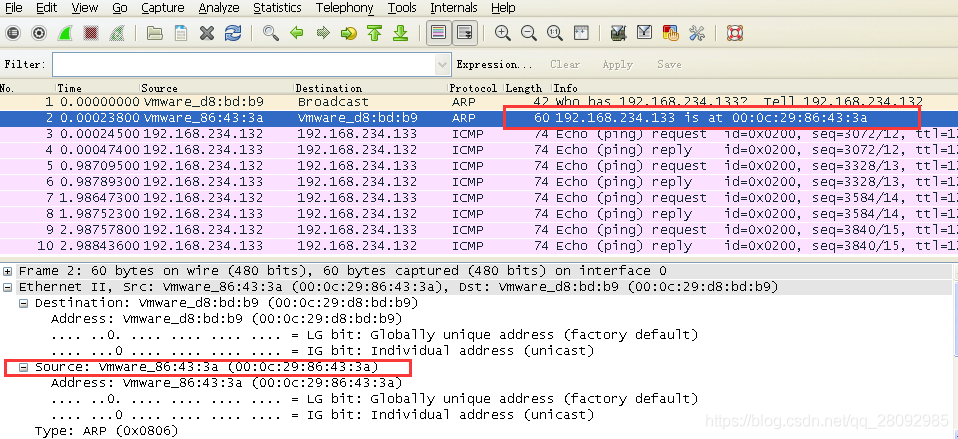Open capture options icon
This screenshot has height=439, width=958.
pyautogui.click(x=38, y=33)
